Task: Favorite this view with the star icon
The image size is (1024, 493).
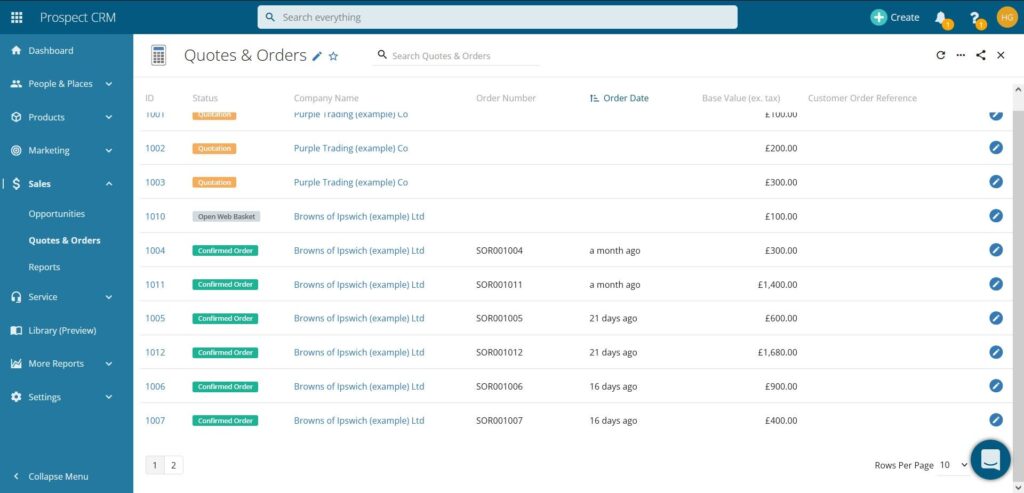Action: coord(333,56)
